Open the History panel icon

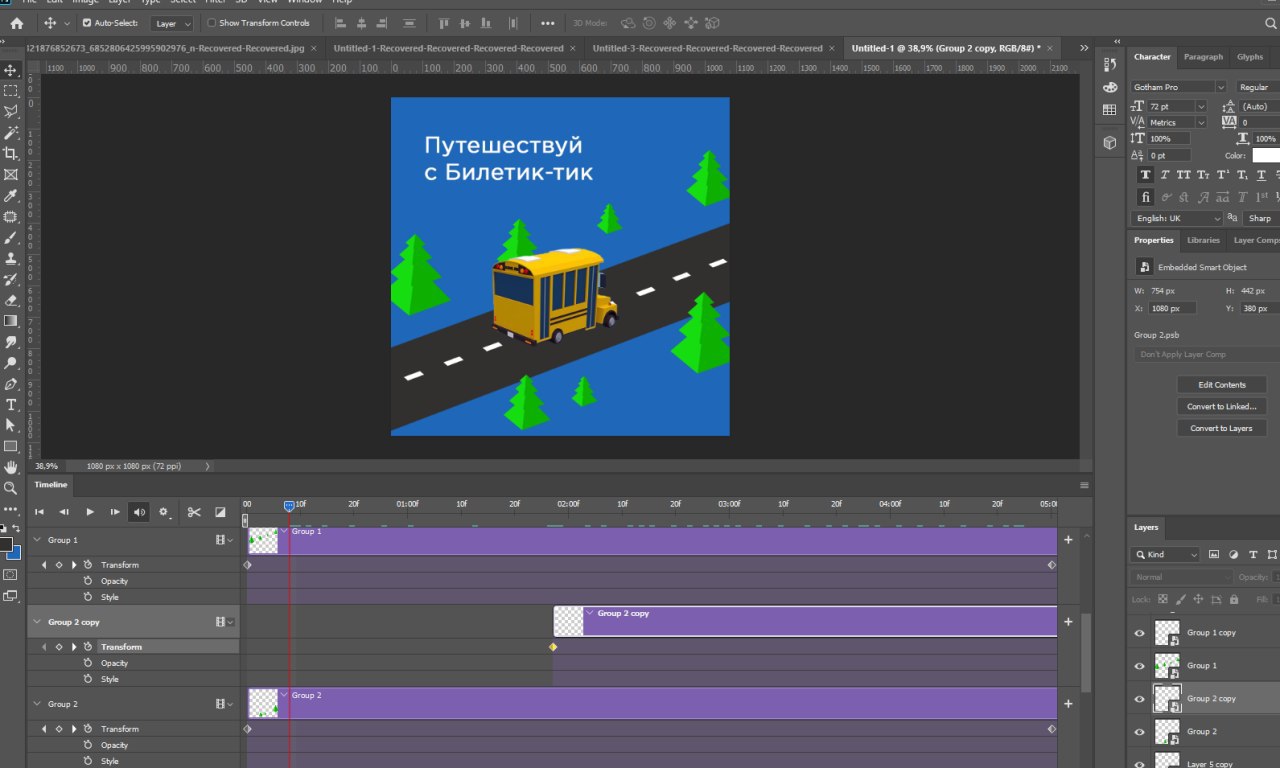[x=1109, y=64]
